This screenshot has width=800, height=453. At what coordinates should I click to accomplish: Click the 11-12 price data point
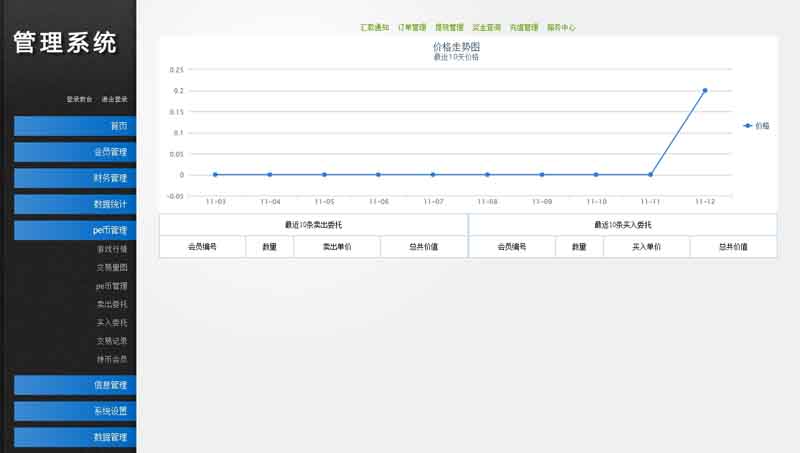[705, 90]
